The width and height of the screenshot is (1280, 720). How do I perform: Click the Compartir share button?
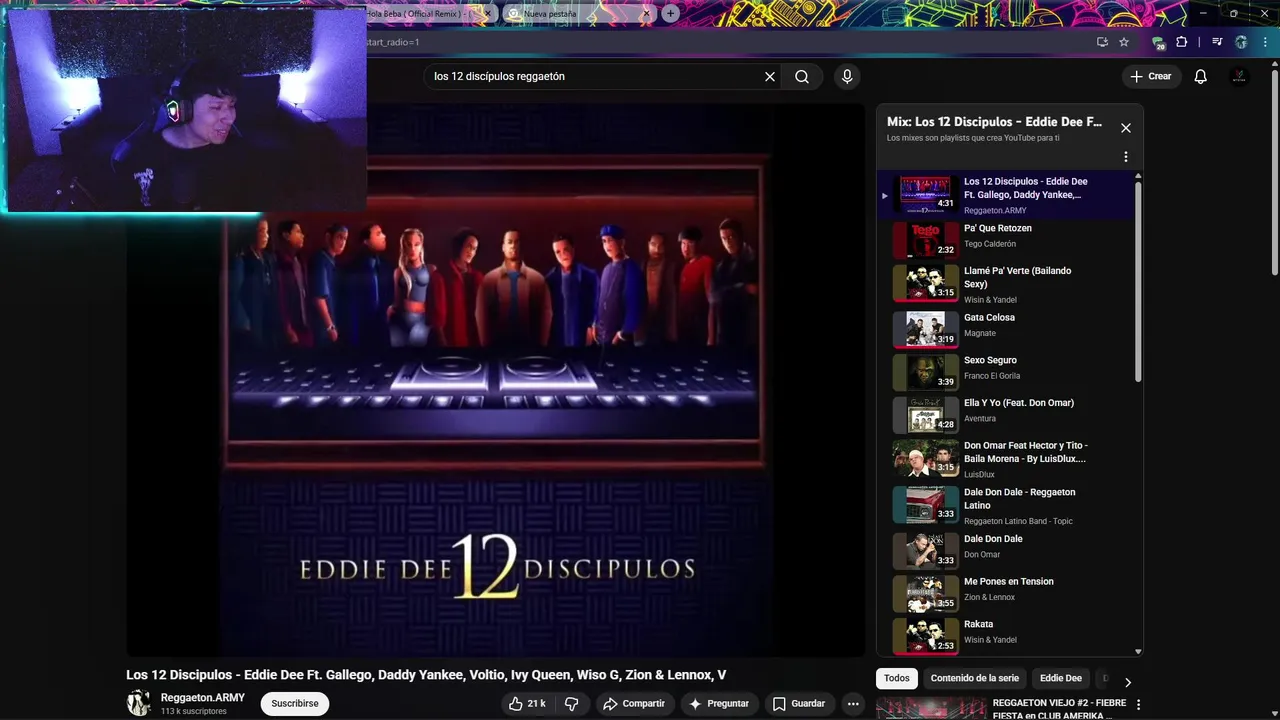[634, 703]
